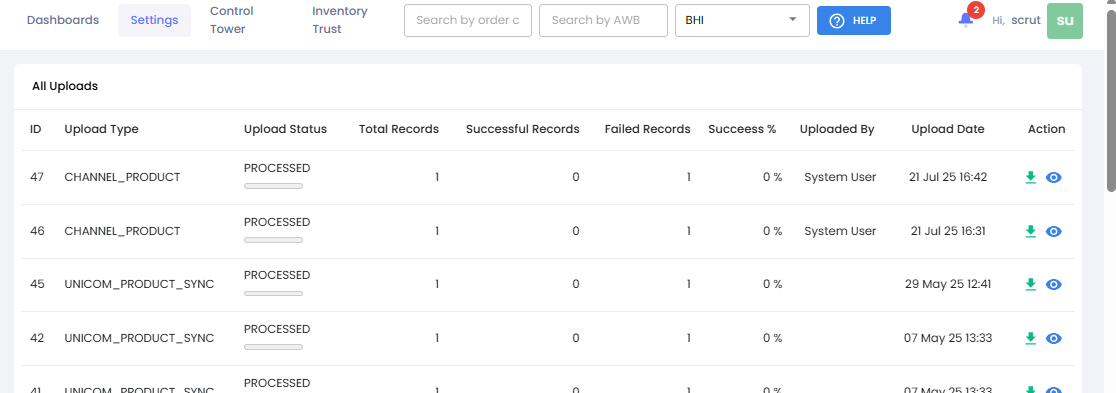
Task: Click the ID column header
Action: 36,129
